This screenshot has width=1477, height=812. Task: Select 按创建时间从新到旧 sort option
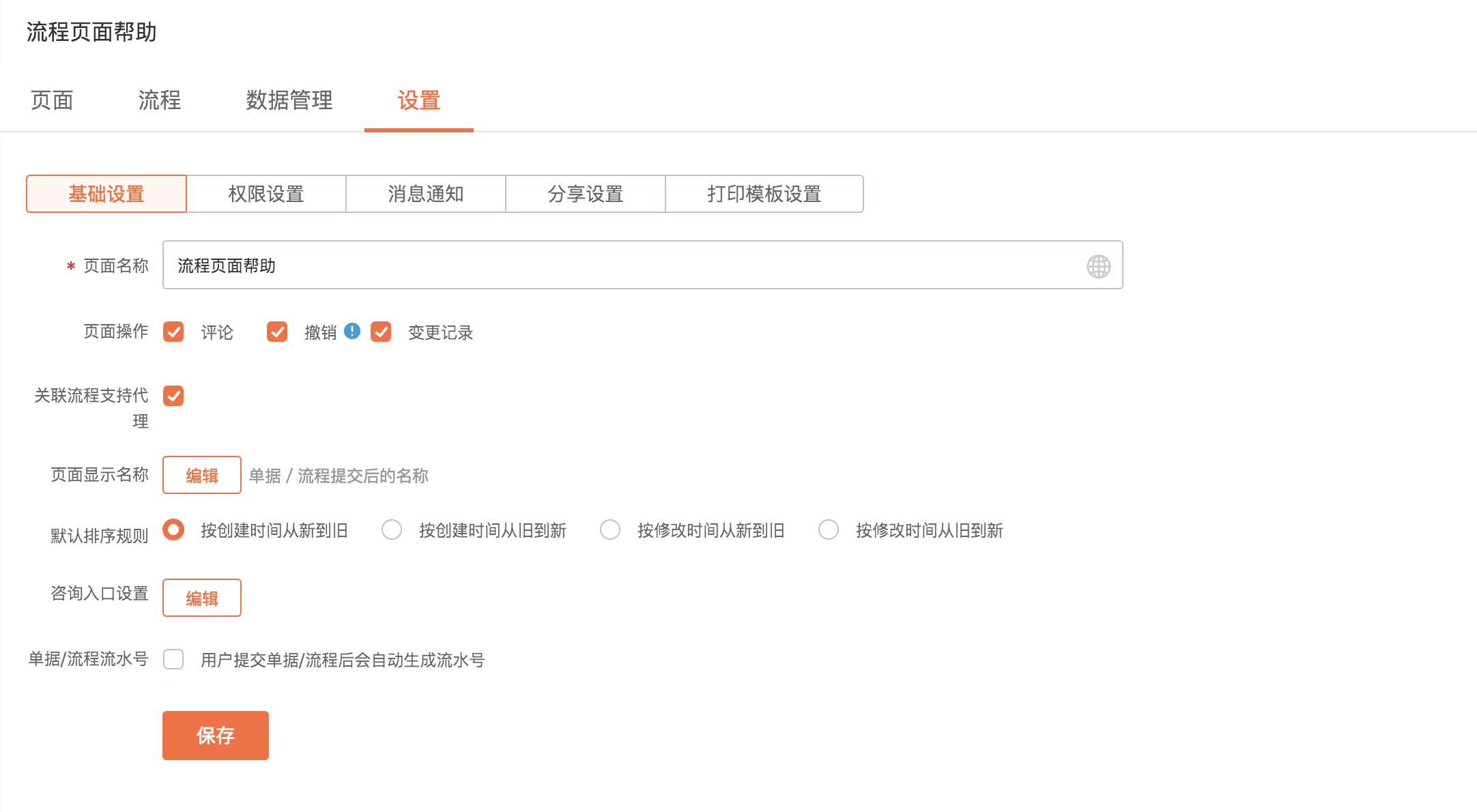point(173,530)
